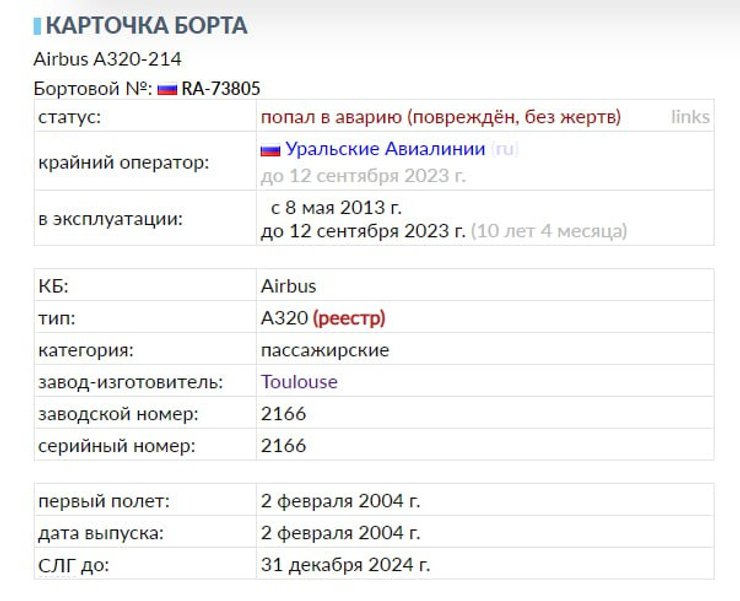740x601 pixels.
Task: Click the 'дата выпуска:' label
Action: [x=101, y=533]
